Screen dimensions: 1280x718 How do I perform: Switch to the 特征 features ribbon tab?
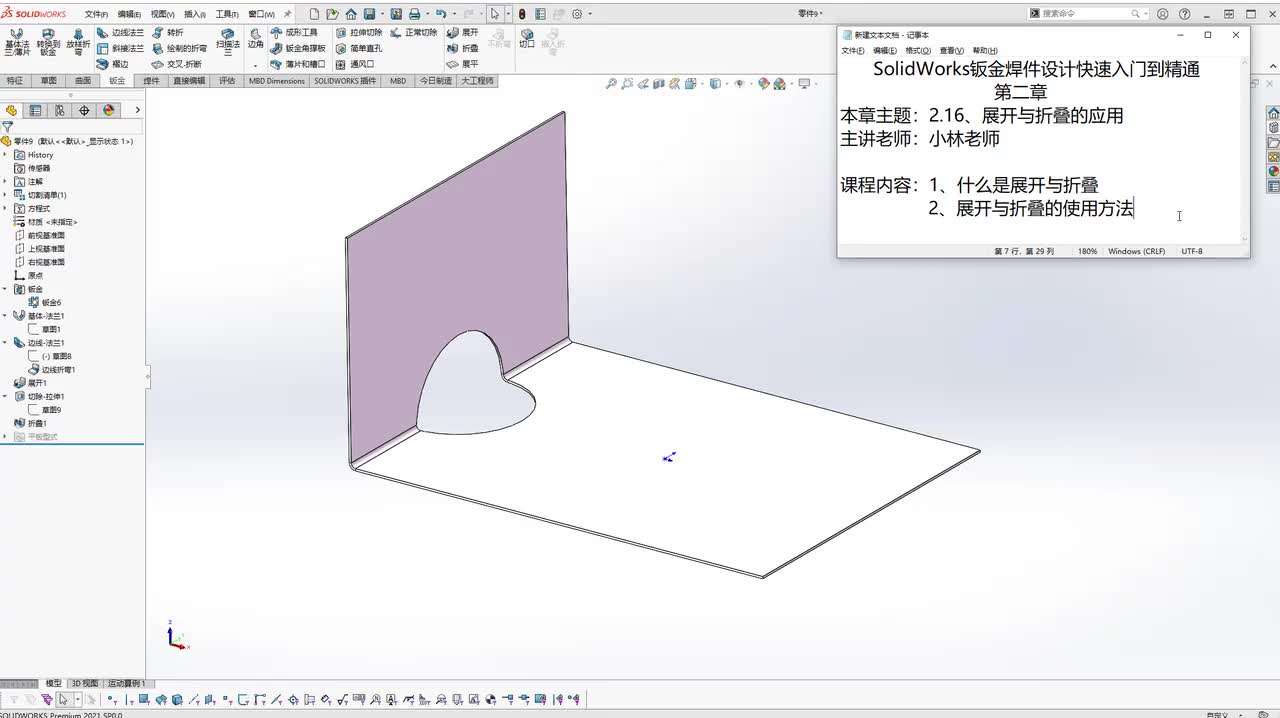[x=15, y=81]
